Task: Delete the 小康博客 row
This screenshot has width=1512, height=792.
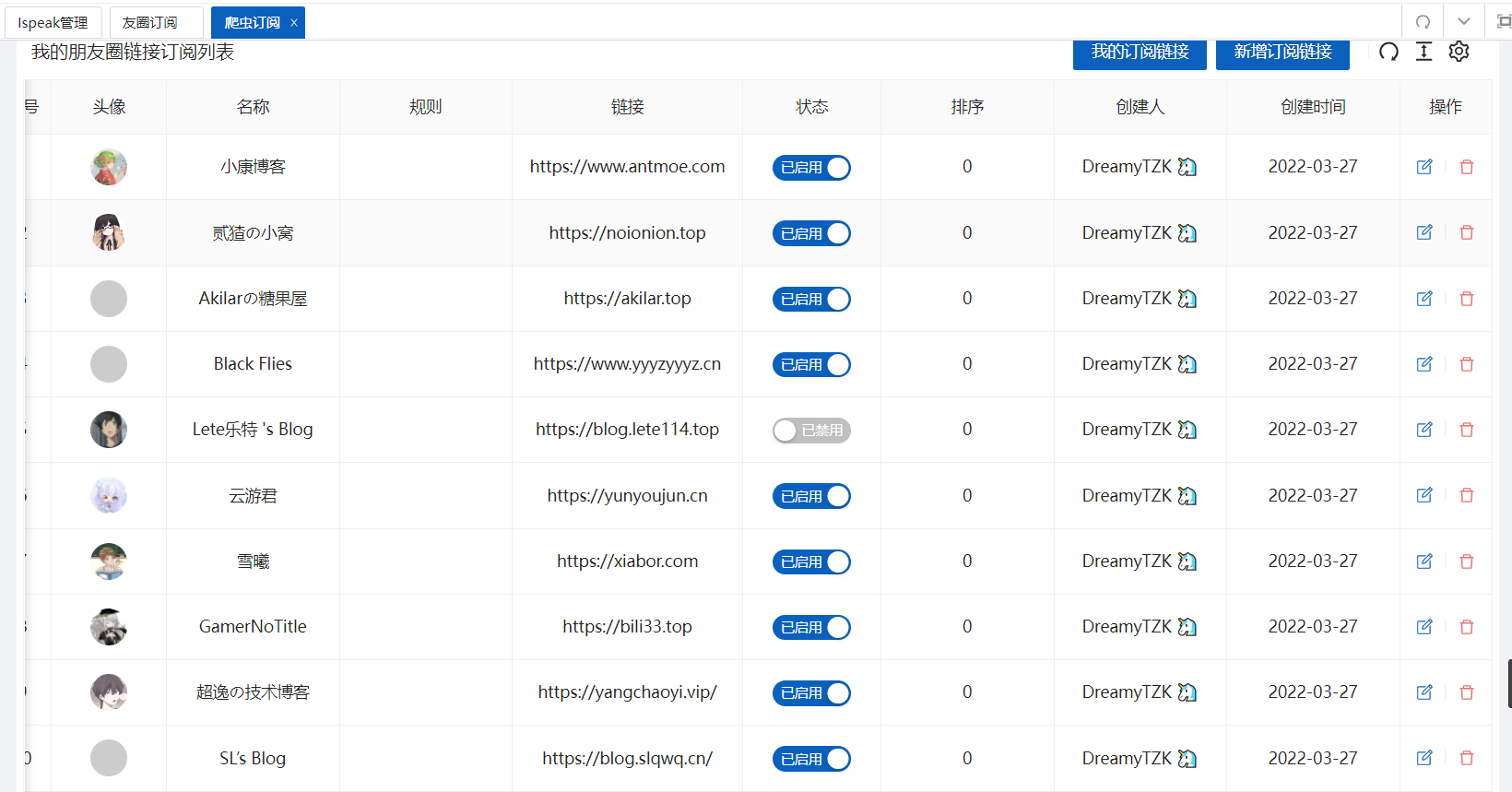Action: (1467, 167)
